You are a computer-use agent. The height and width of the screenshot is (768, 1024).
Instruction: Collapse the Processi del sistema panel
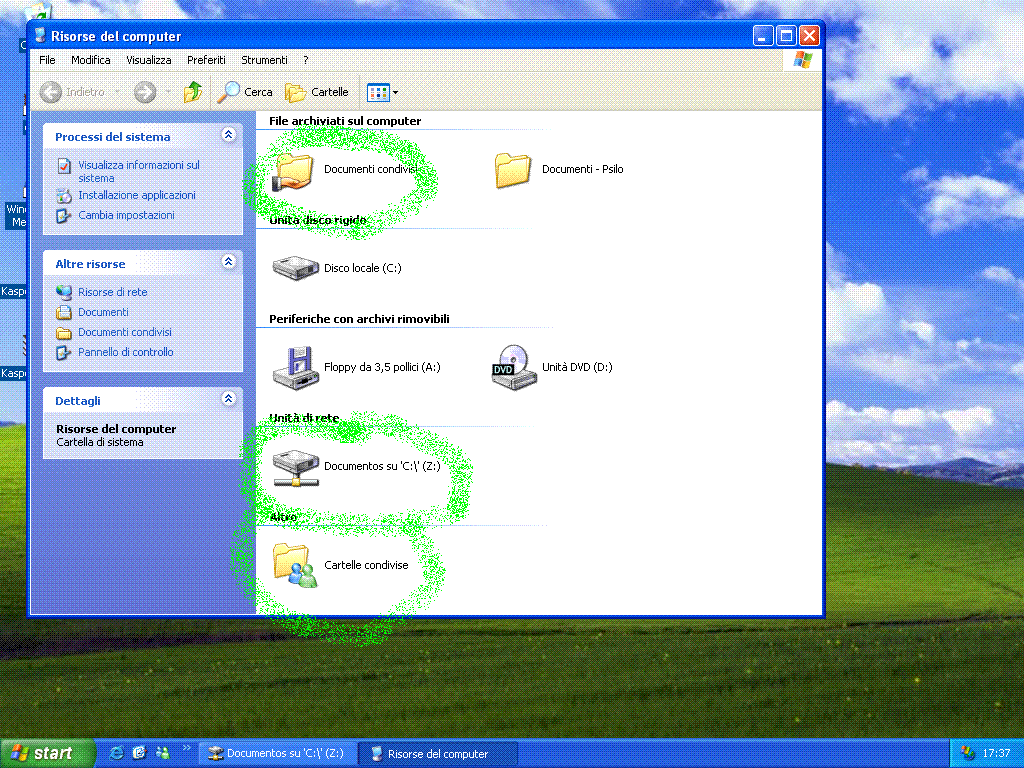[x=229, y=136]
